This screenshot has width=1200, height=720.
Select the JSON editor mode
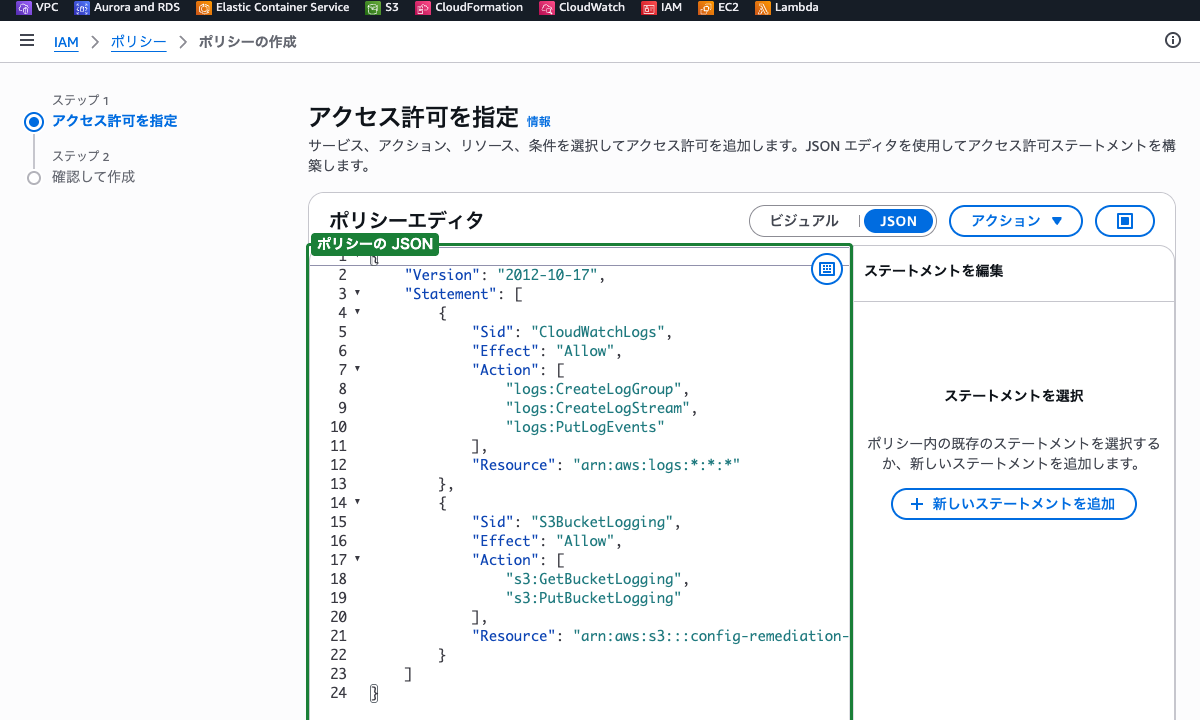[x=898, y=221]
